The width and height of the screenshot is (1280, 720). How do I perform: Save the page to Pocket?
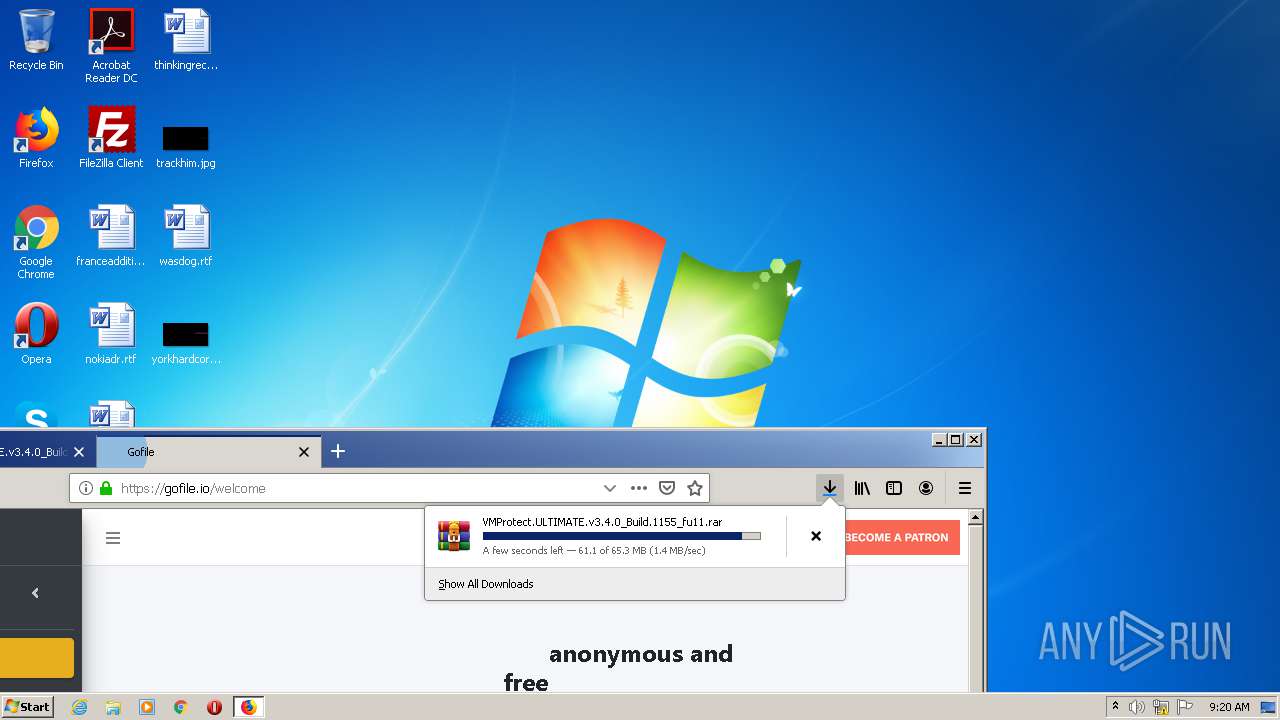pyautogui.click(x=667, y=488)
